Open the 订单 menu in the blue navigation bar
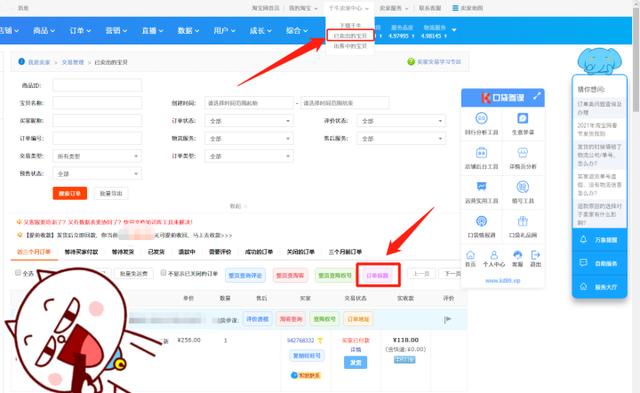Viewport: 640px width, 393px height. [80, 31]
